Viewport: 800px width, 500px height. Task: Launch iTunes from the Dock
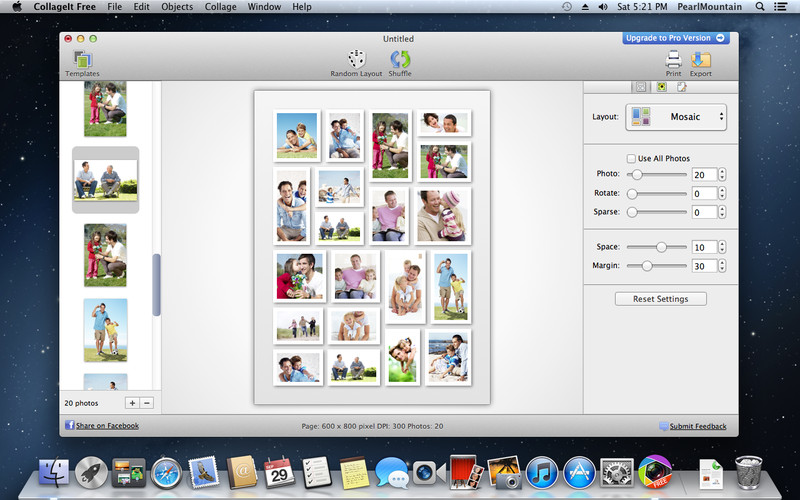click(542, 472)
